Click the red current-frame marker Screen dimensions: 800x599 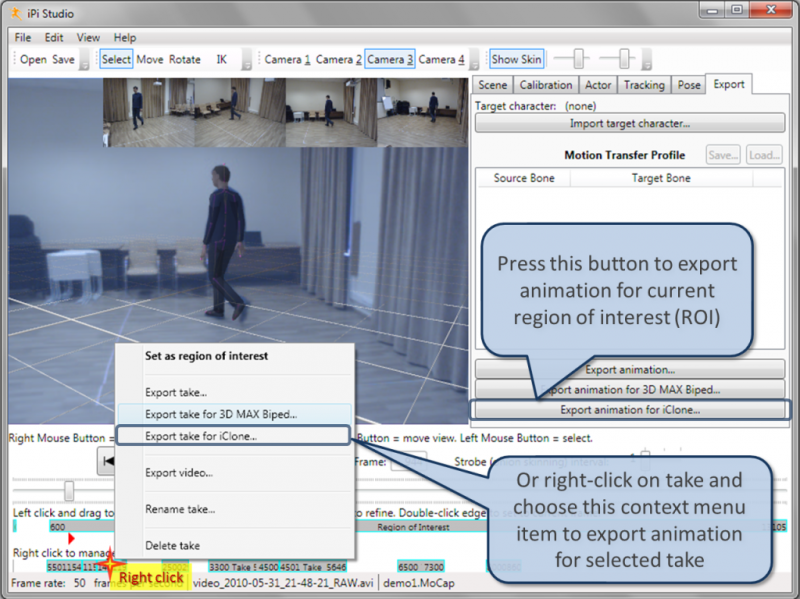(71, 538)
